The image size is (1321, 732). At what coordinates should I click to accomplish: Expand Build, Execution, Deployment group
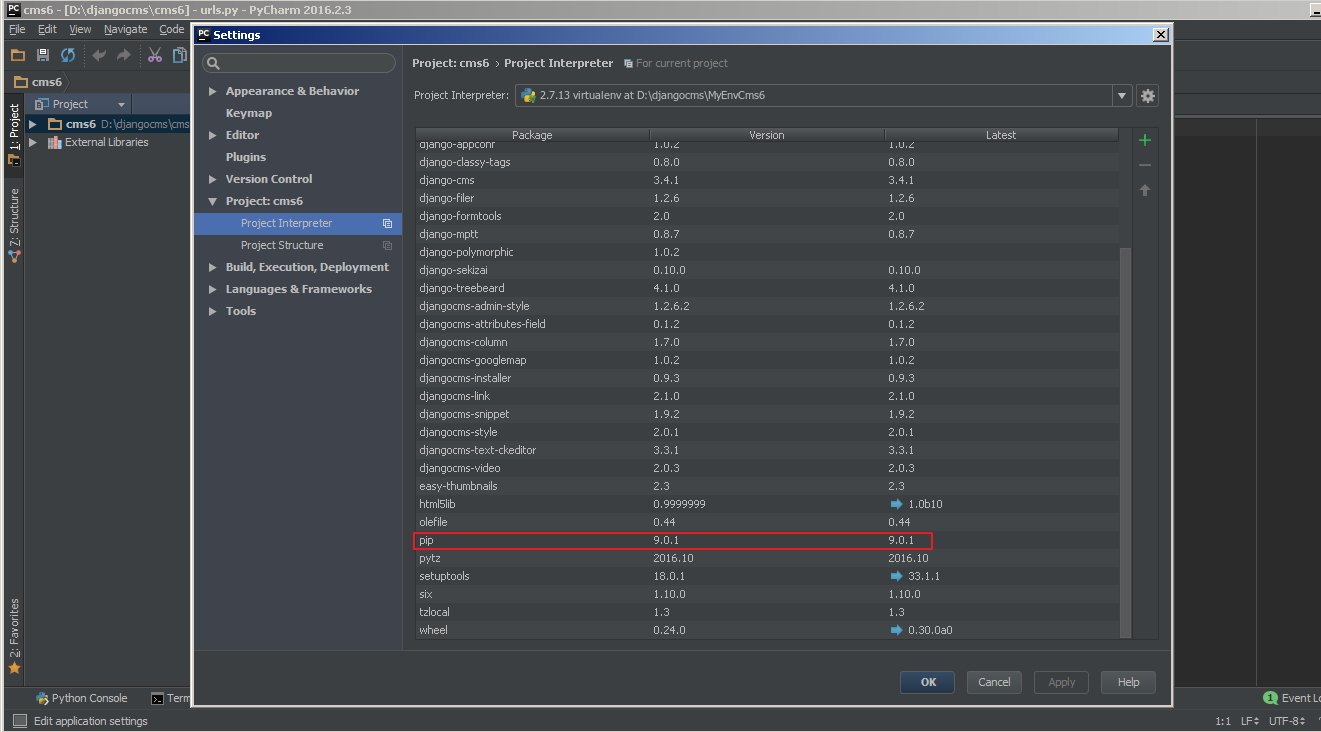coord(212,267)
